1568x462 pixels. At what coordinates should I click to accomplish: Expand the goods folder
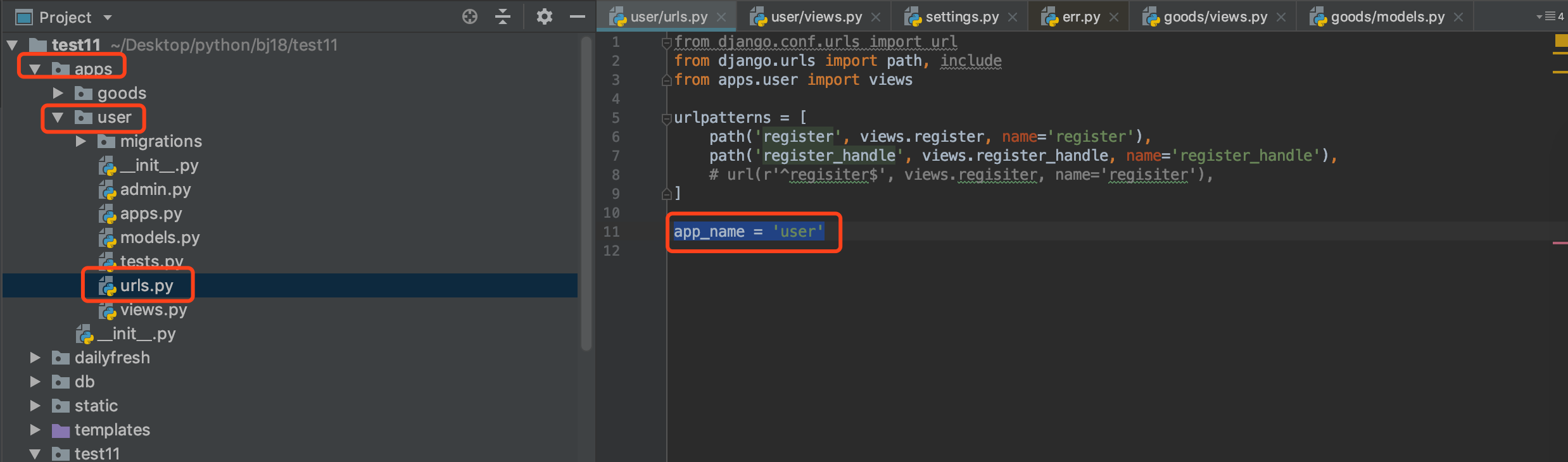coord(58,93)
